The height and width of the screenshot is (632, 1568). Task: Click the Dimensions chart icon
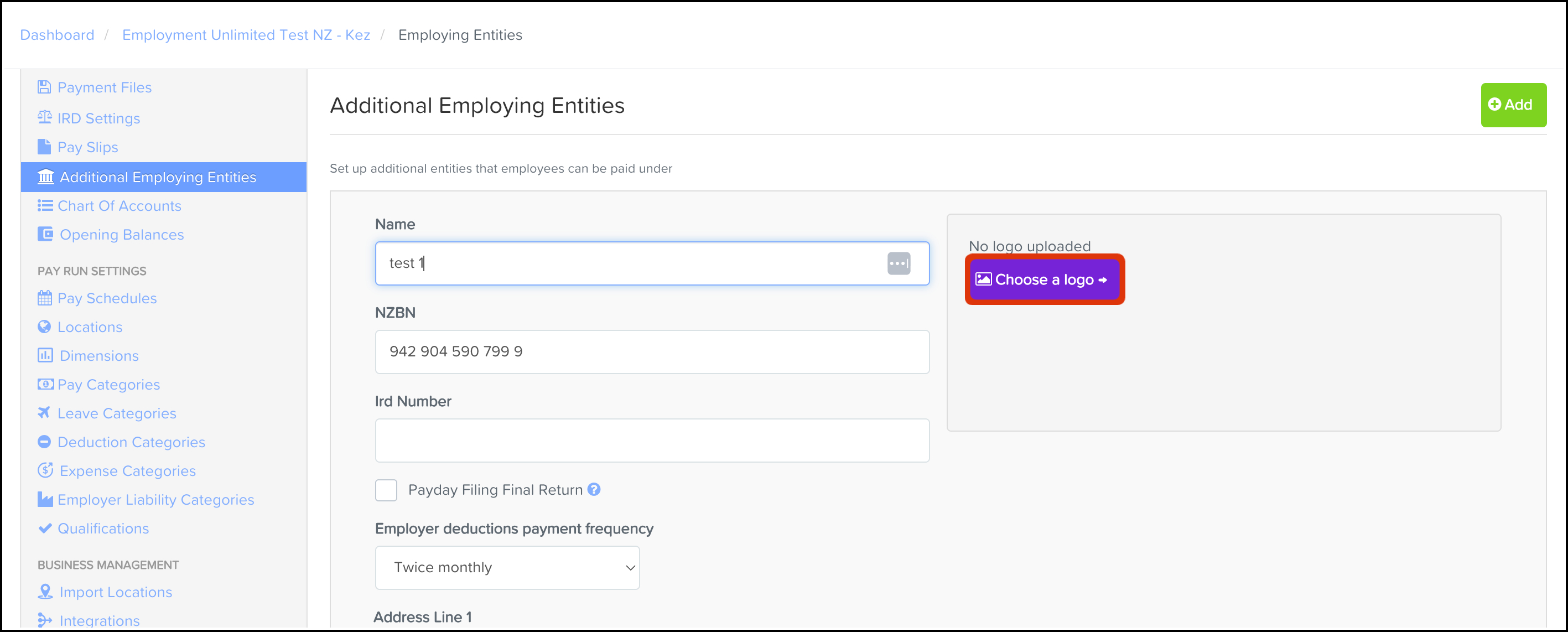pyautogui.click(x=45, y=355)
